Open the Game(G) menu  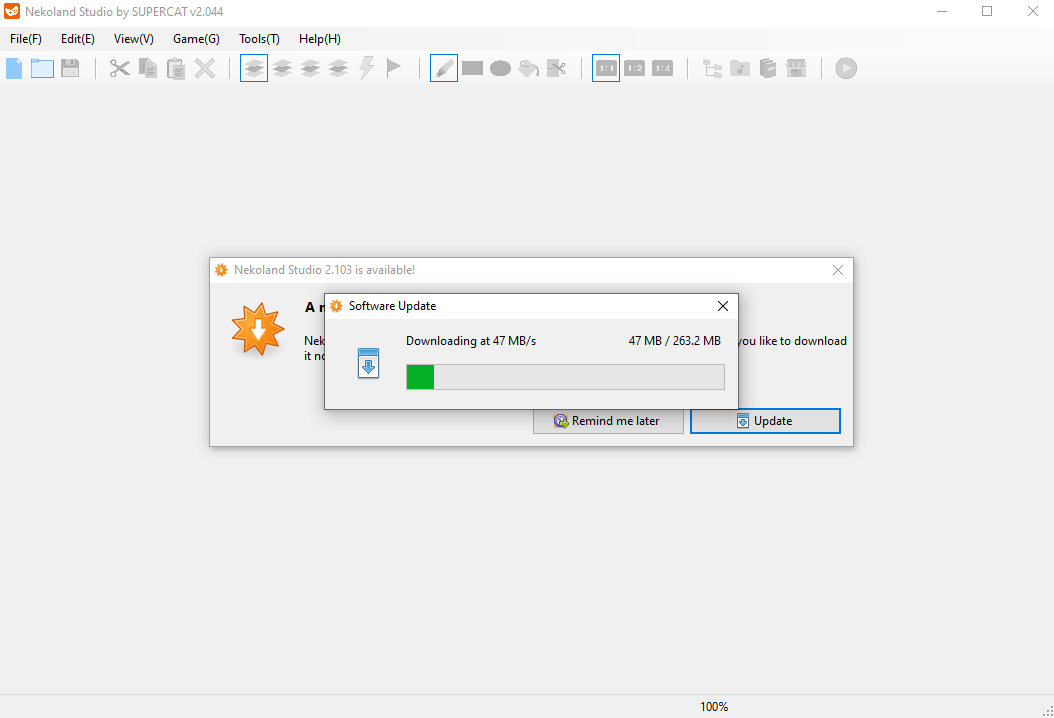pos(196,39)
